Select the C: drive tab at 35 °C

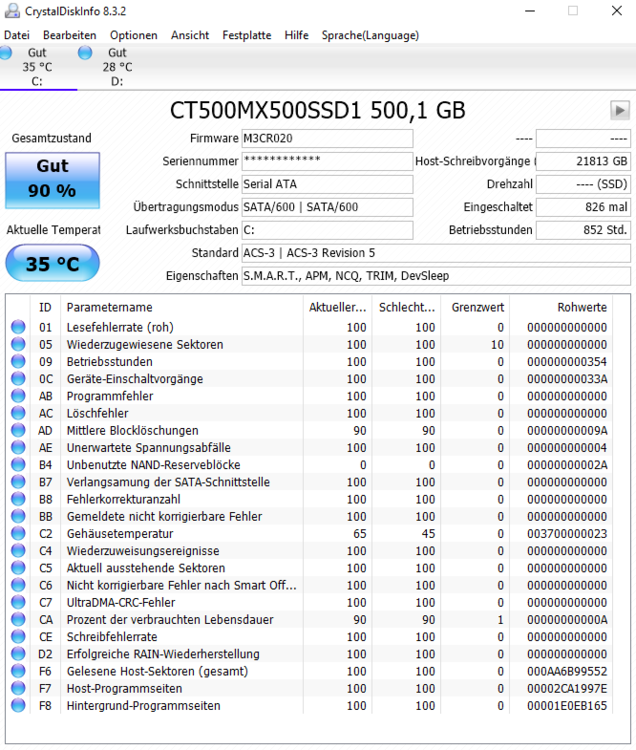pos(37,67)
